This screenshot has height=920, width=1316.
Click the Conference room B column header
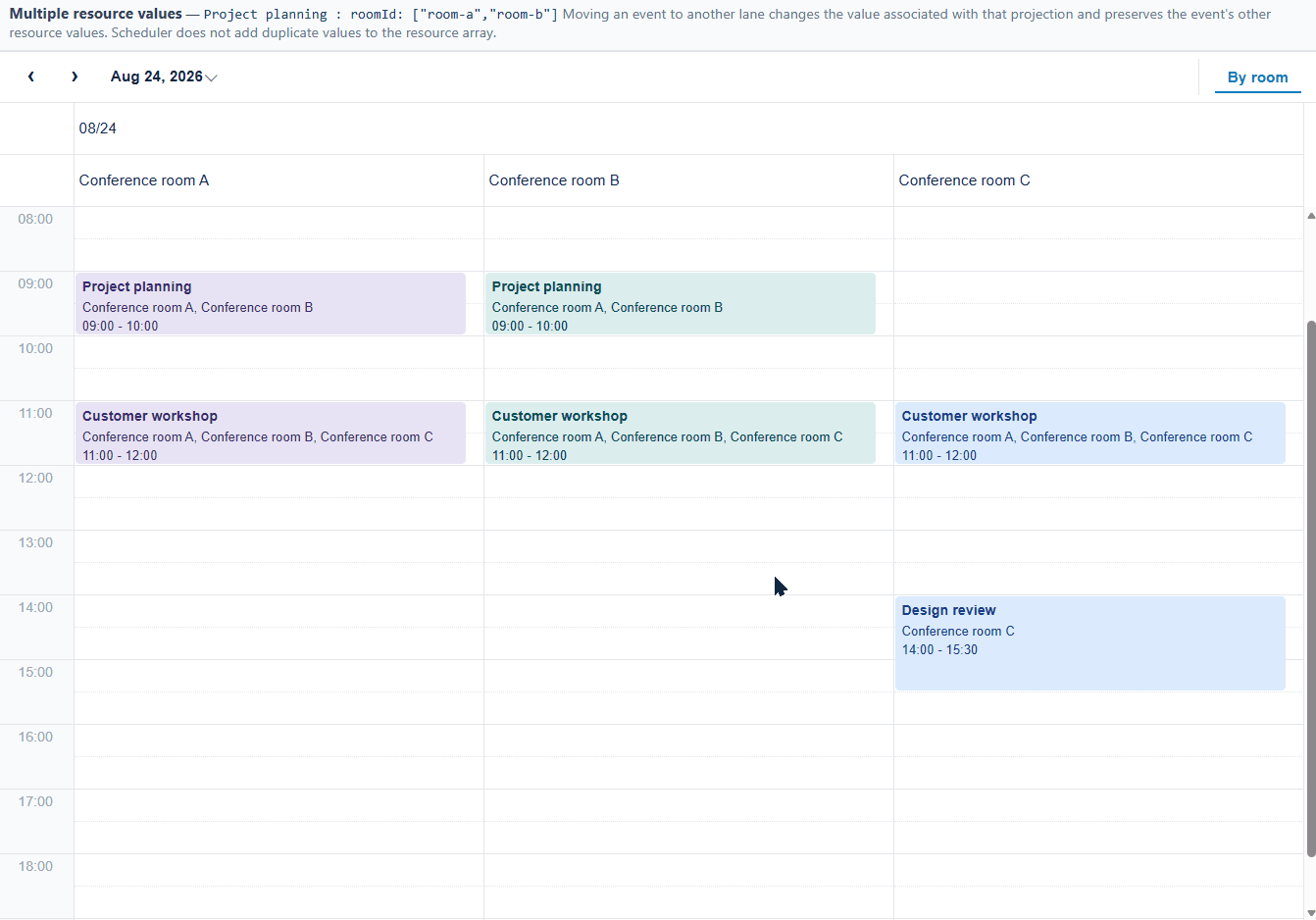688,180
